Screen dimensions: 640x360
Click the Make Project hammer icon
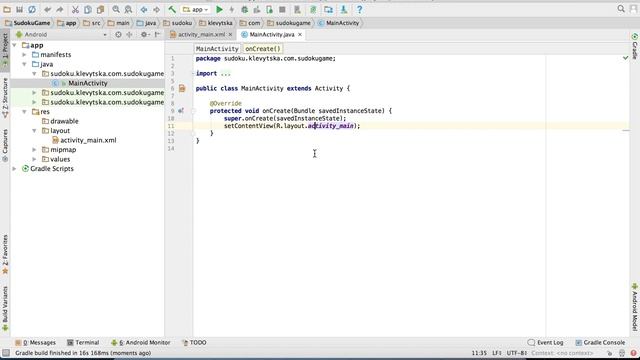172,9
